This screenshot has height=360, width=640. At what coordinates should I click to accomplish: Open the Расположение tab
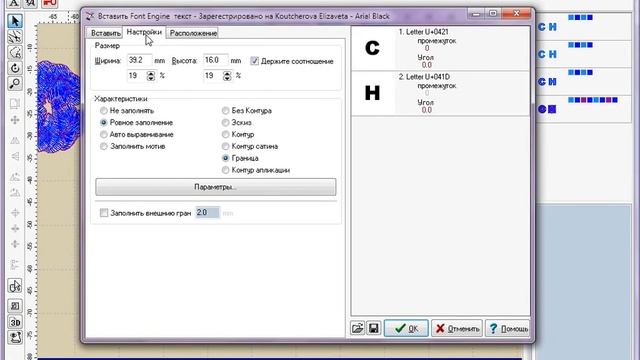click(x=193, y=33)
